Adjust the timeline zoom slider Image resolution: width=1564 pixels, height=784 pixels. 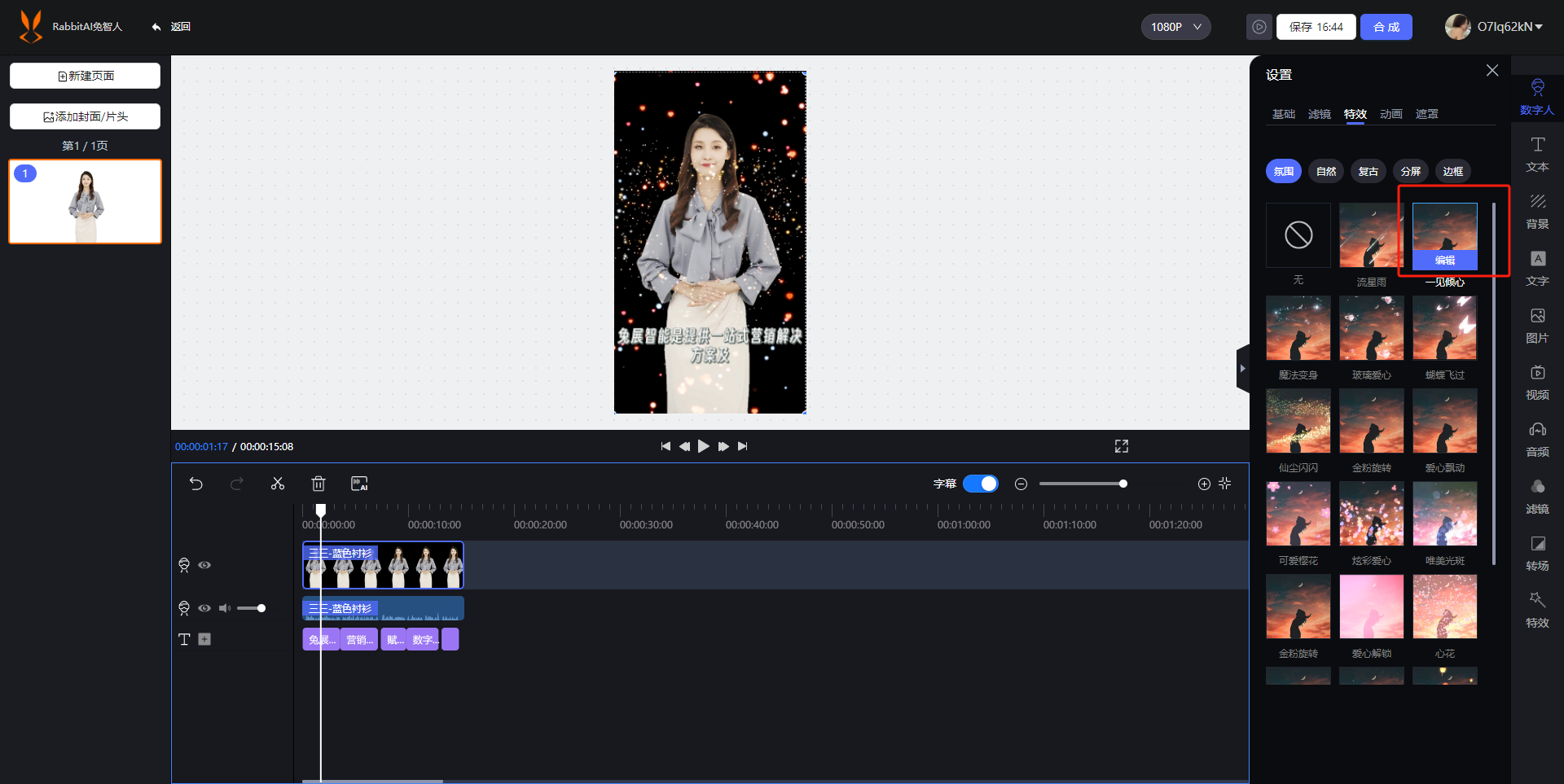[x=1123, y=484]
